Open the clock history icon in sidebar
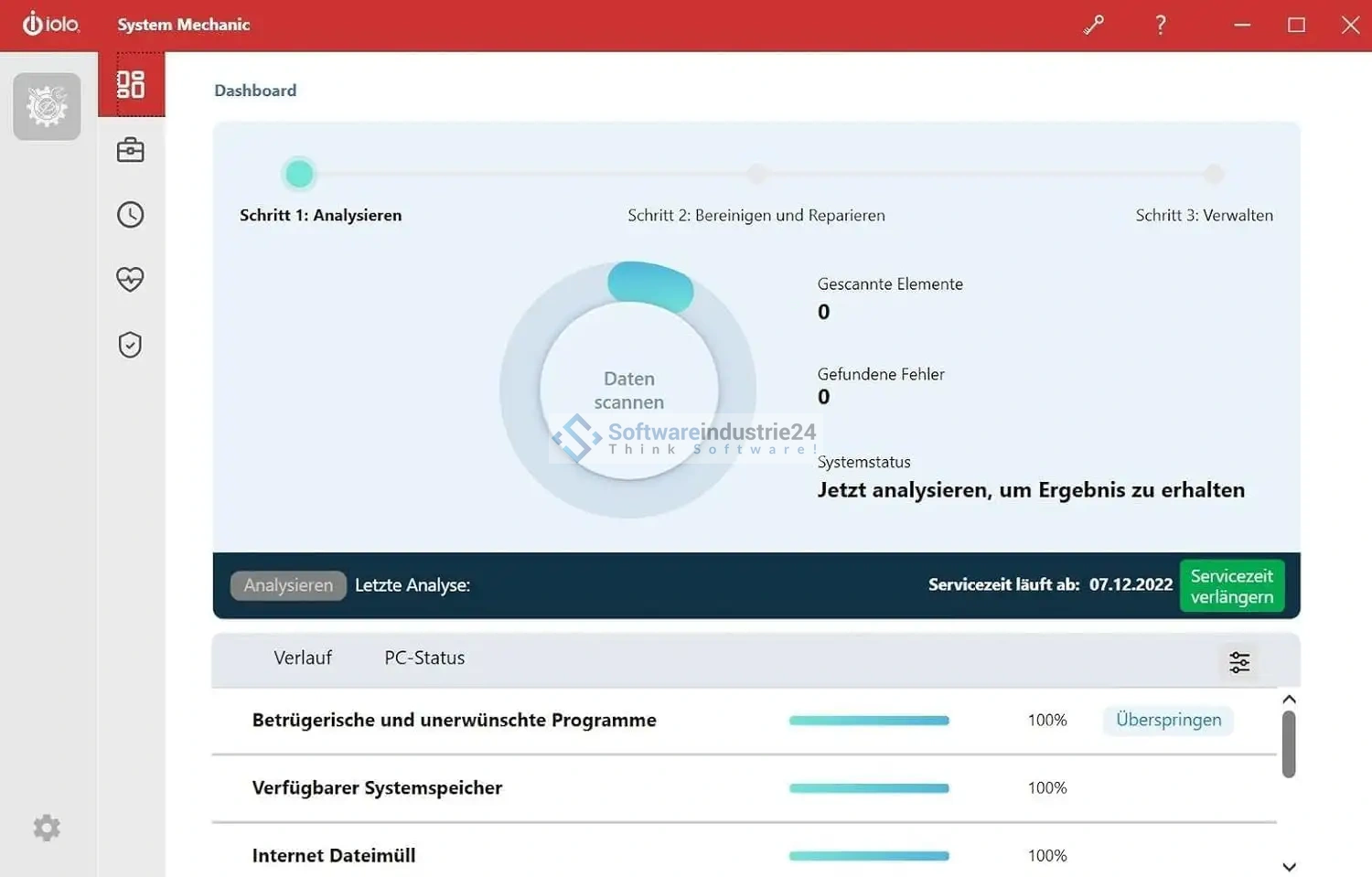The height and width of the screenshot is (877, 1372). click(x=131, y=215)
